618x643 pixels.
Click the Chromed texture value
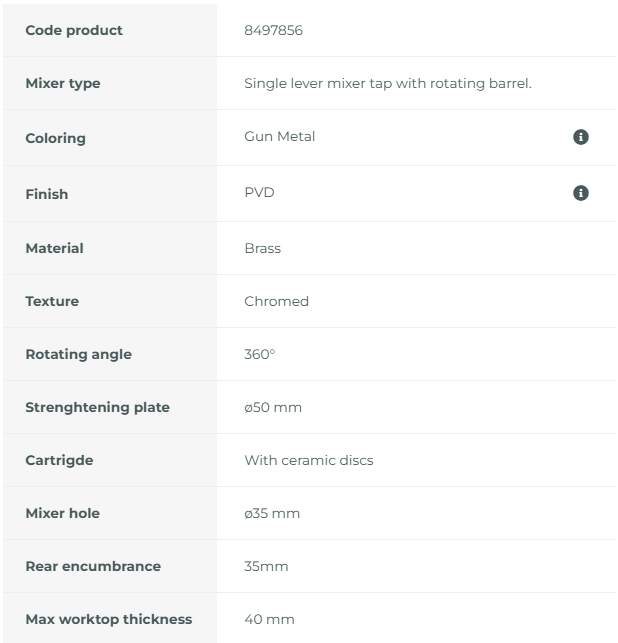coord(276,301)
